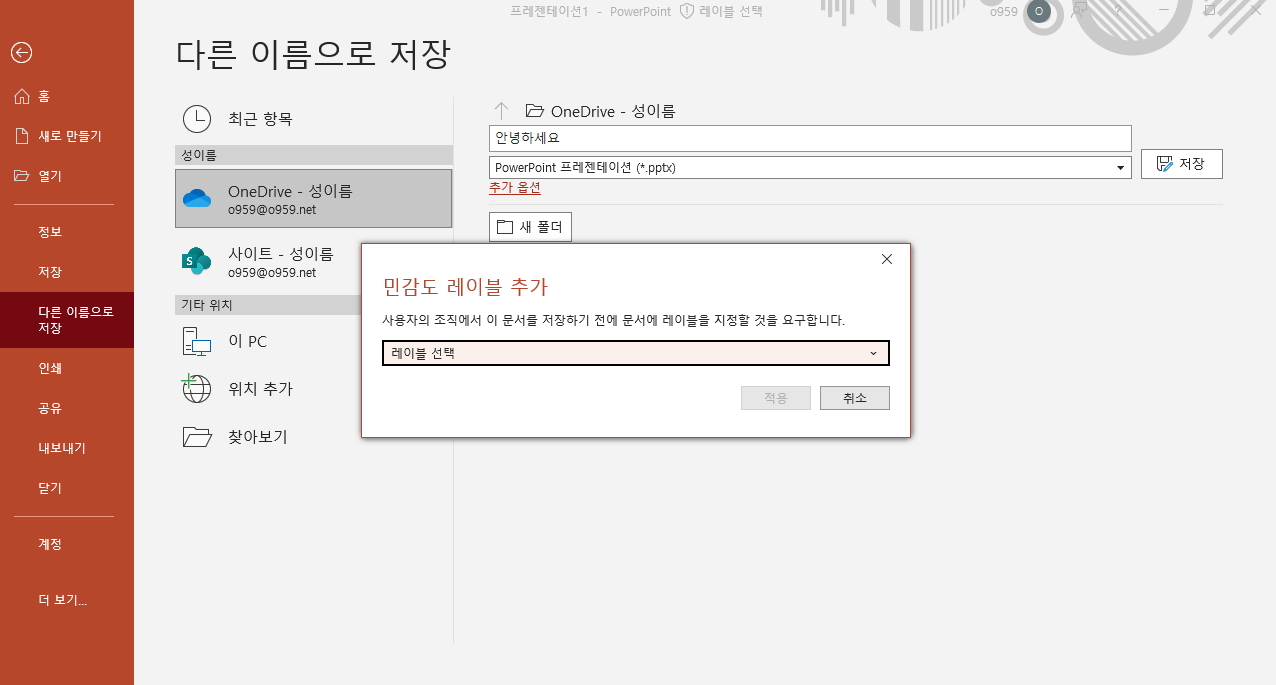
Task: Open the 인쇄 sidebar item
Action: point(67,368)
